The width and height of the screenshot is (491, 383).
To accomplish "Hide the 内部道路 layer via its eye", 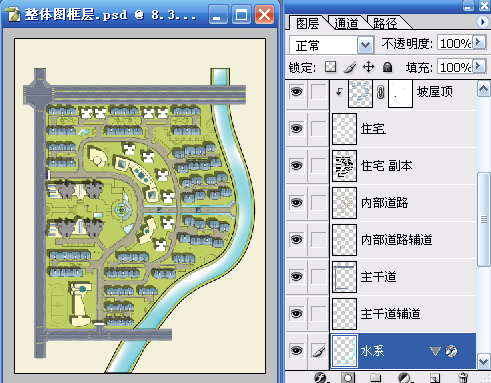I will pos(296,203).
